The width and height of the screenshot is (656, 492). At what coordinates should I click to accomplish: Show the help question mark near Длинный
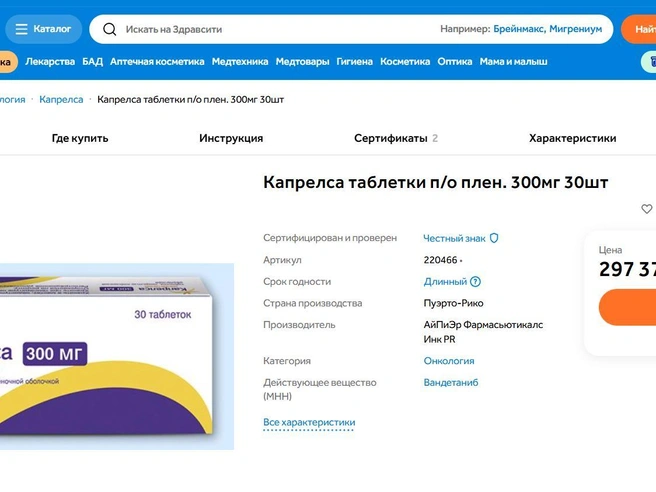(x=476, y=282)
